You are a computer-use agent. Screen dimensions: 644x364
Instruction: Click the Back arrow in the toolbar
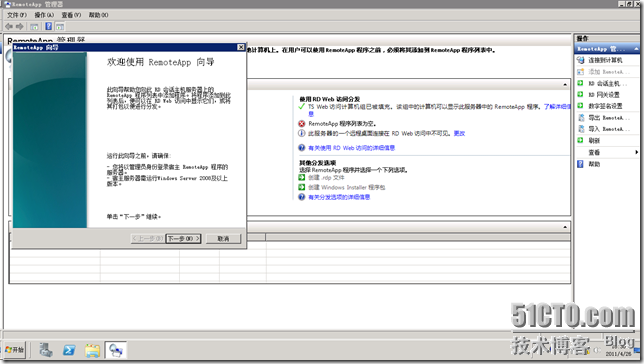pos(9,26)
